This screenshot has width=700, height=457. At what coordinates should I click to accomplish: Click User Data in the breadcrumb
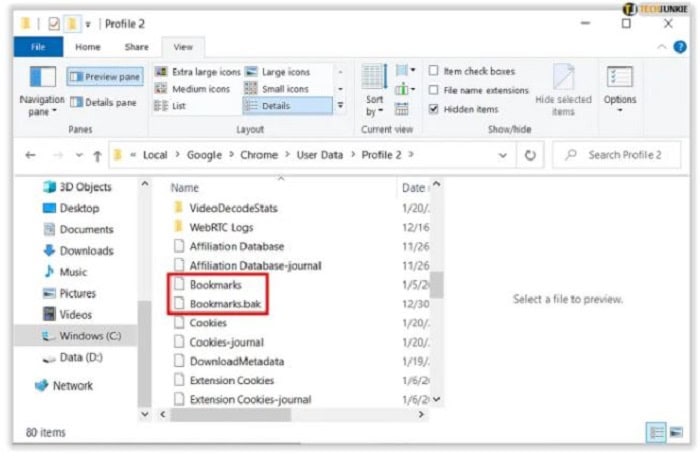(x=320, y=155)
